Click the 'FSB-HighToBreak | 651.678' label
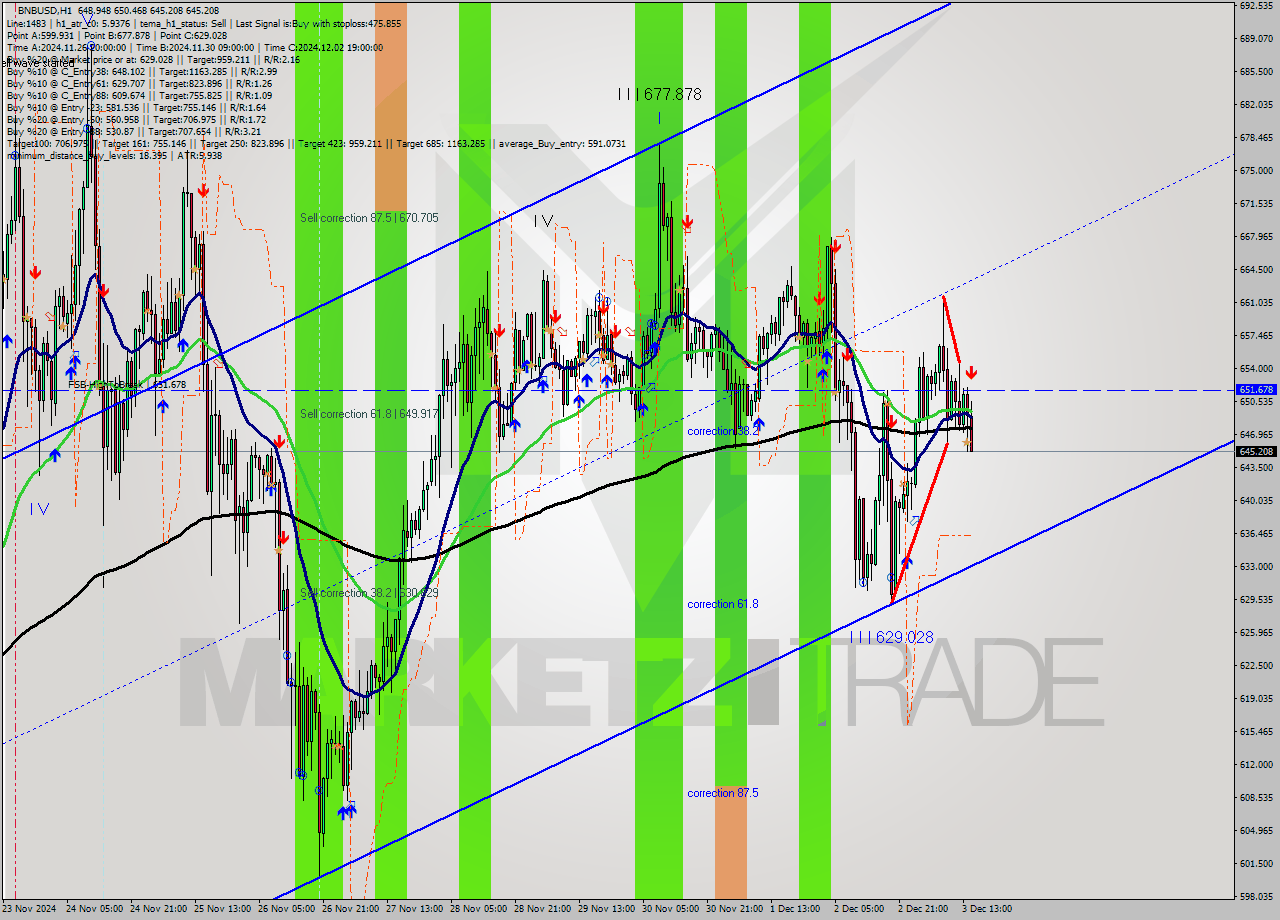This screenshot has width=1280, height=920. tap(127, 384)
